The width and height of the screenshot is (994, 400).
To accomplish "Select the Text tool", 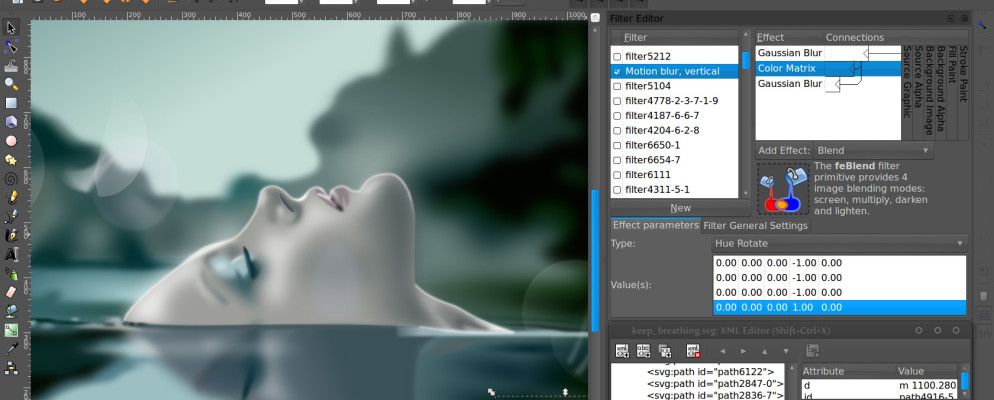I will (x=11, y=253).
